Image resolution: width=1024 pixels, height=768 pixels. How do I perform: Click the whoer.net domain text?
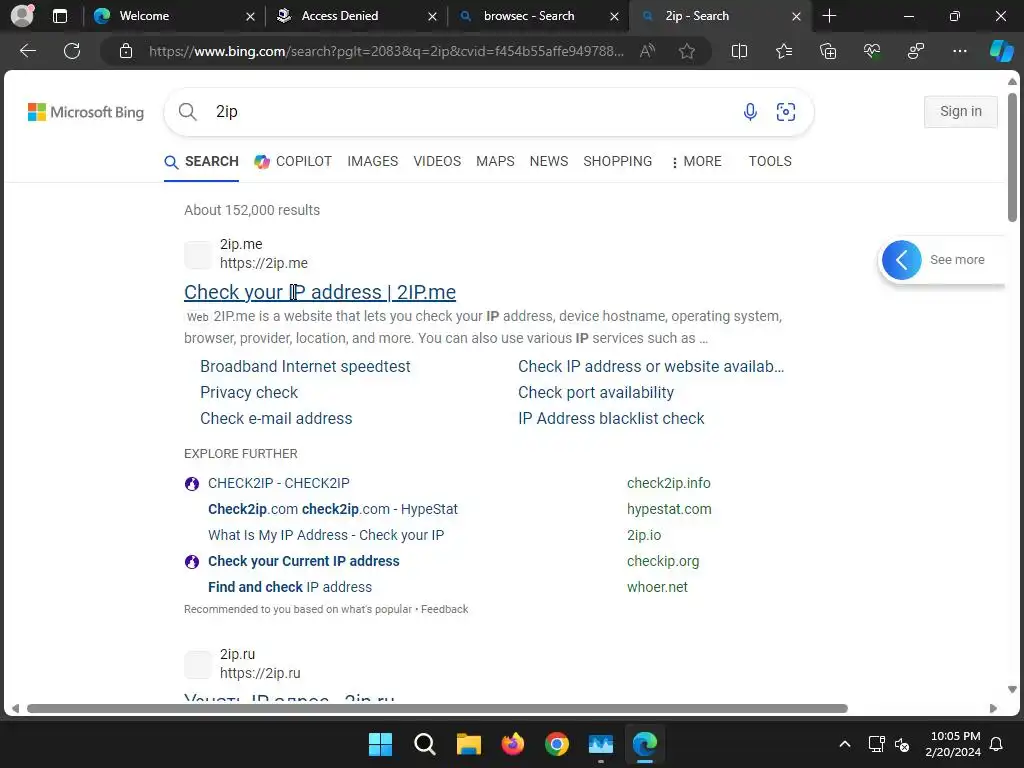[657, 588]
